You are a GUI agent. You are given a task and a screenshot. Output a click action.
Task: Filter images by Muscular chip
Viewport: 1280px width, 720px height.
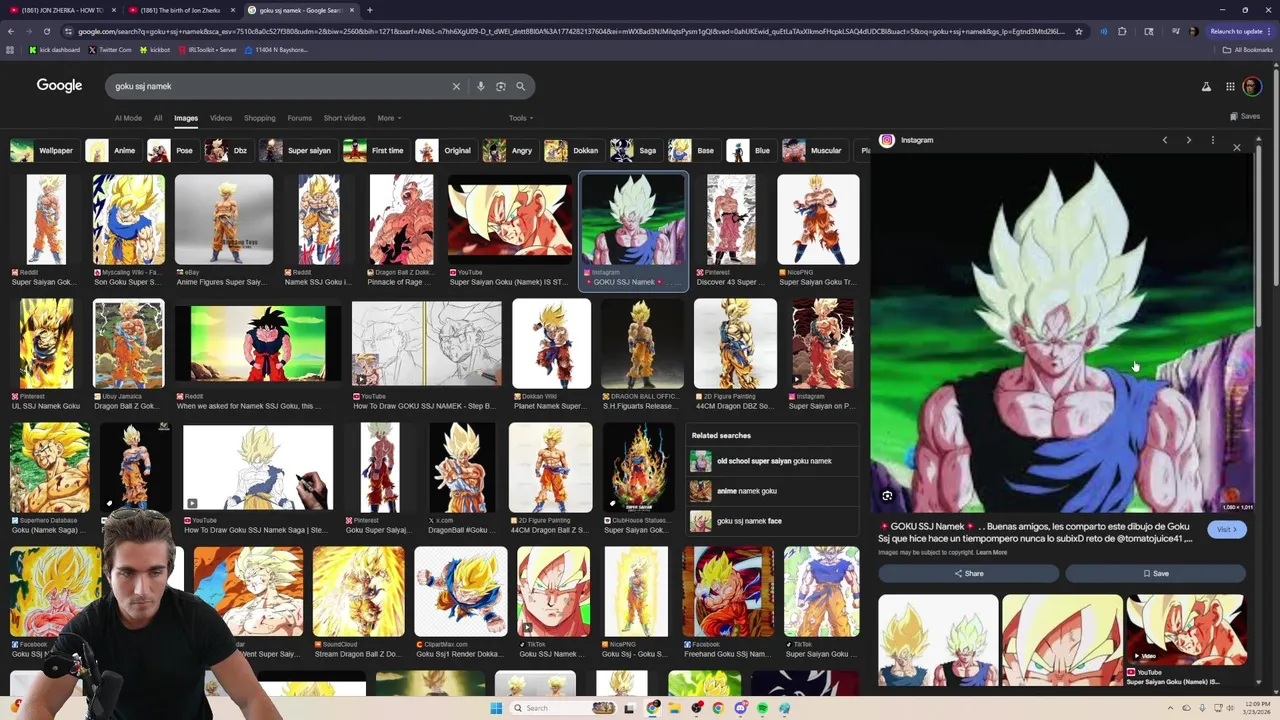point(813,151)
